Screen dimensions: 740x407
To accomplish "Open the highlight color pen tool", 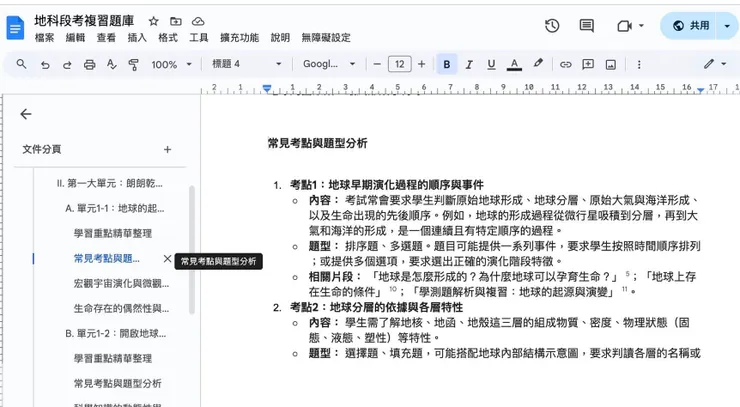I will (x=538, y=63).
